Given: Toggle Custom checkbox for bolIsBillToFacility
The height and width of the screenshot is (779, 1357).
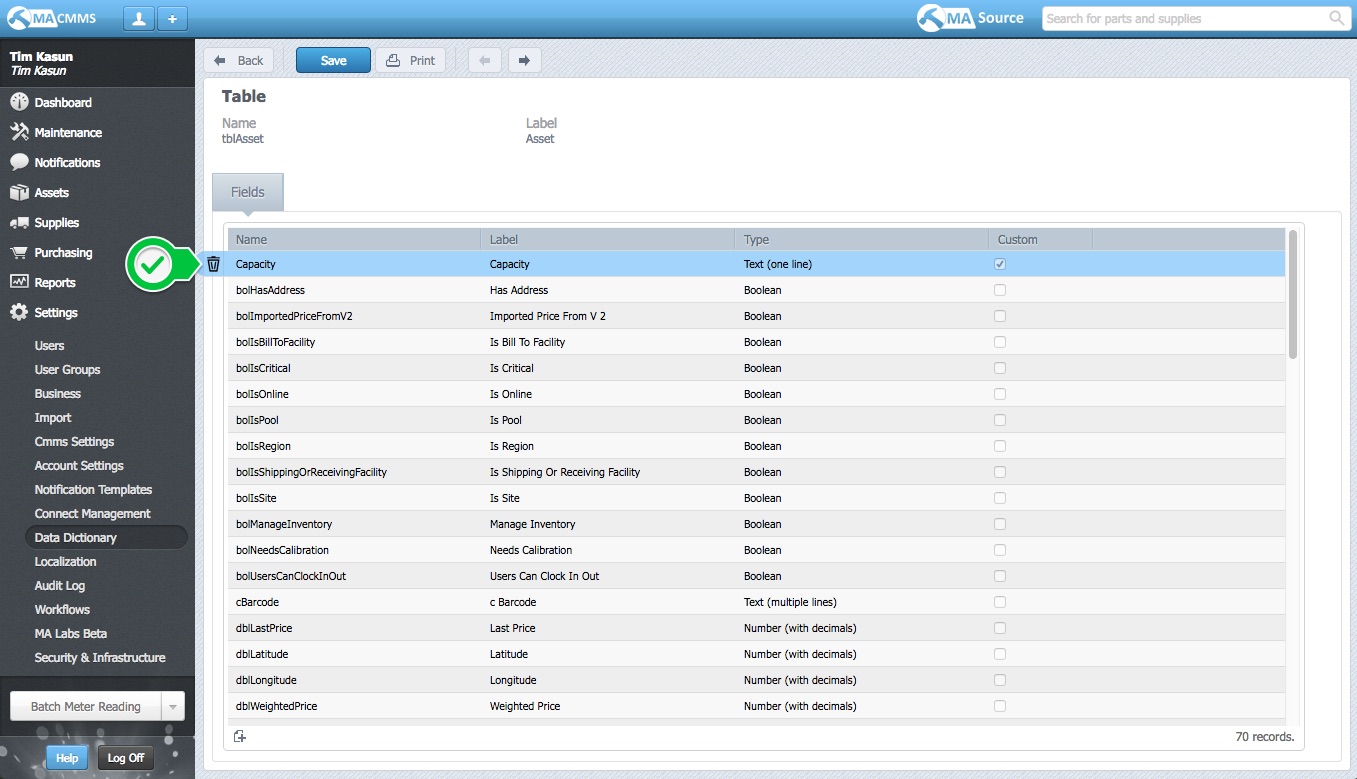Looking at the screenshot, I should (x=1000, y=342).
